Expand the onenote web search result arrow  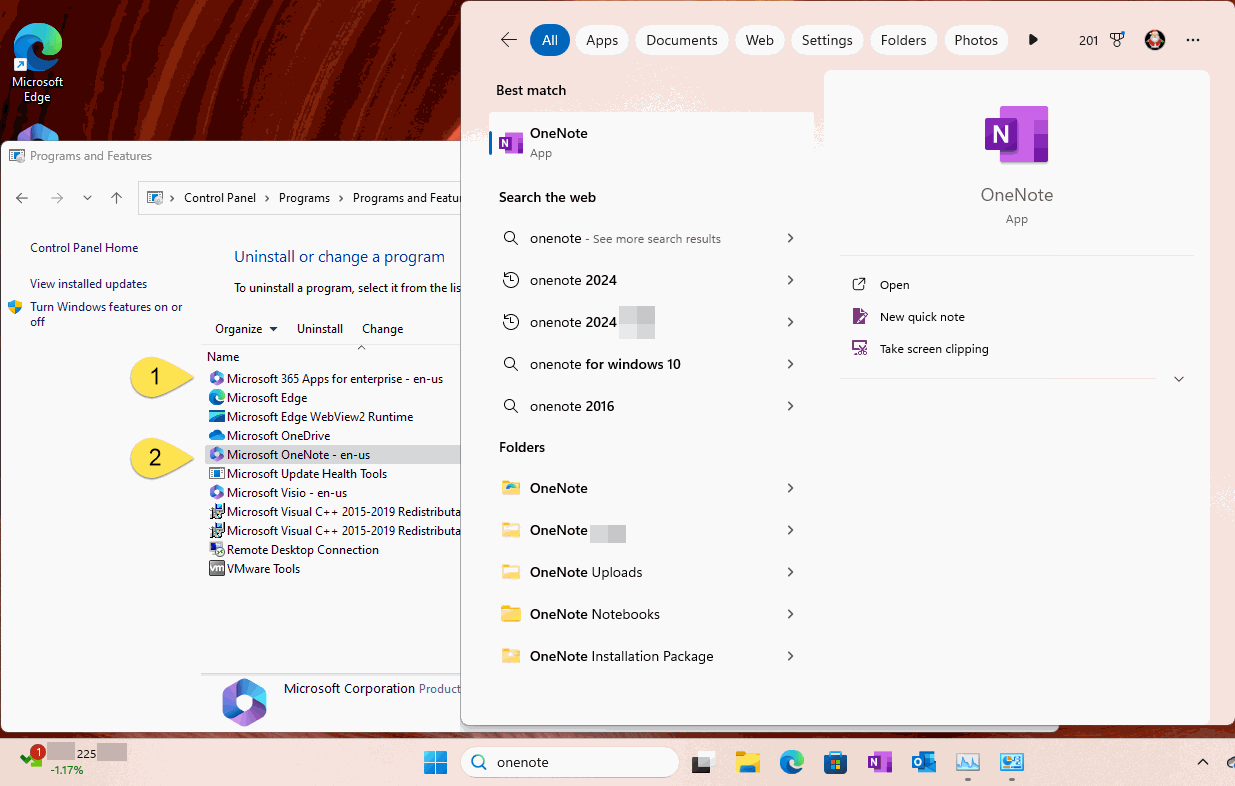pos(790,238)
